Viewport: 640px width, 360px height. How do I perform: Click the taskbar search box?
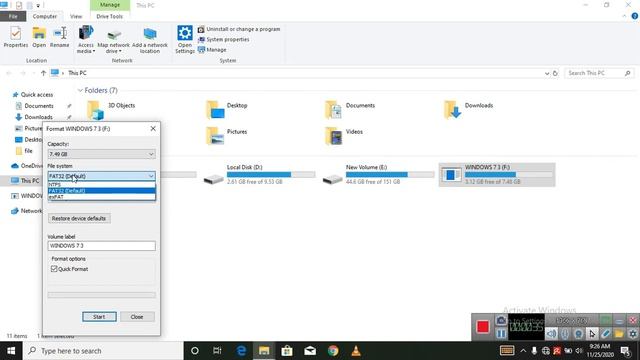pos(103,351)
